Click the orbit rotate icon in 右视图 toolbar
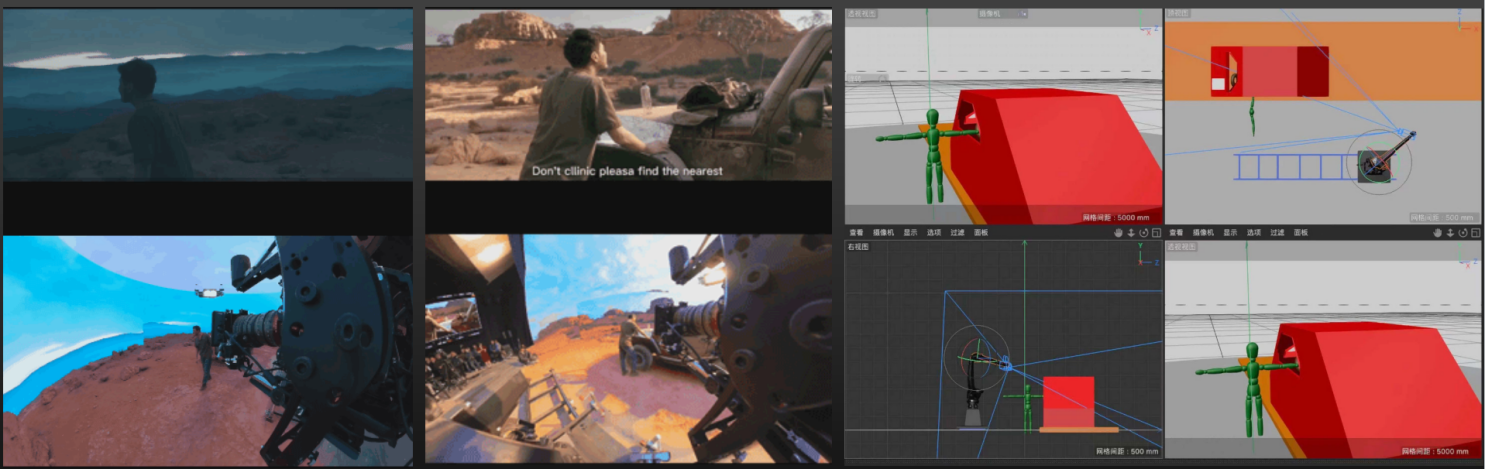 coord(1144,232)
